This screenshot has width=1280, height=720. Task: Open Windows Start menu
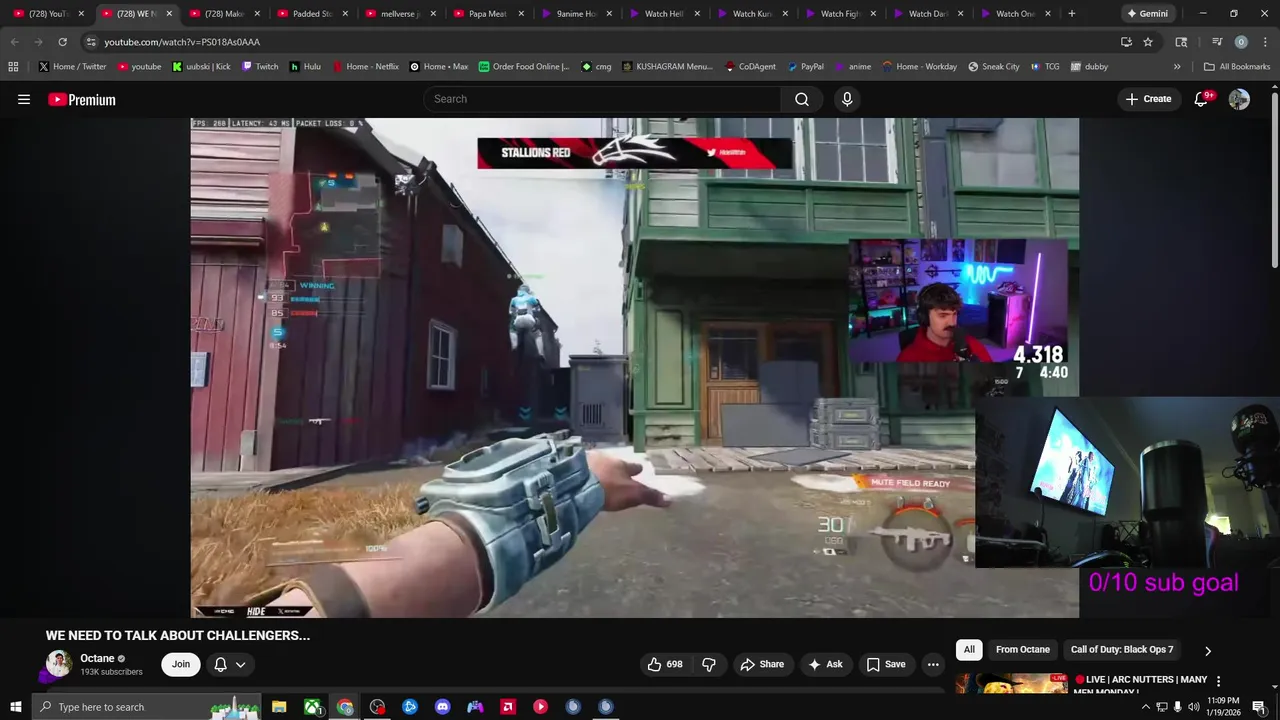coord(15,707)
